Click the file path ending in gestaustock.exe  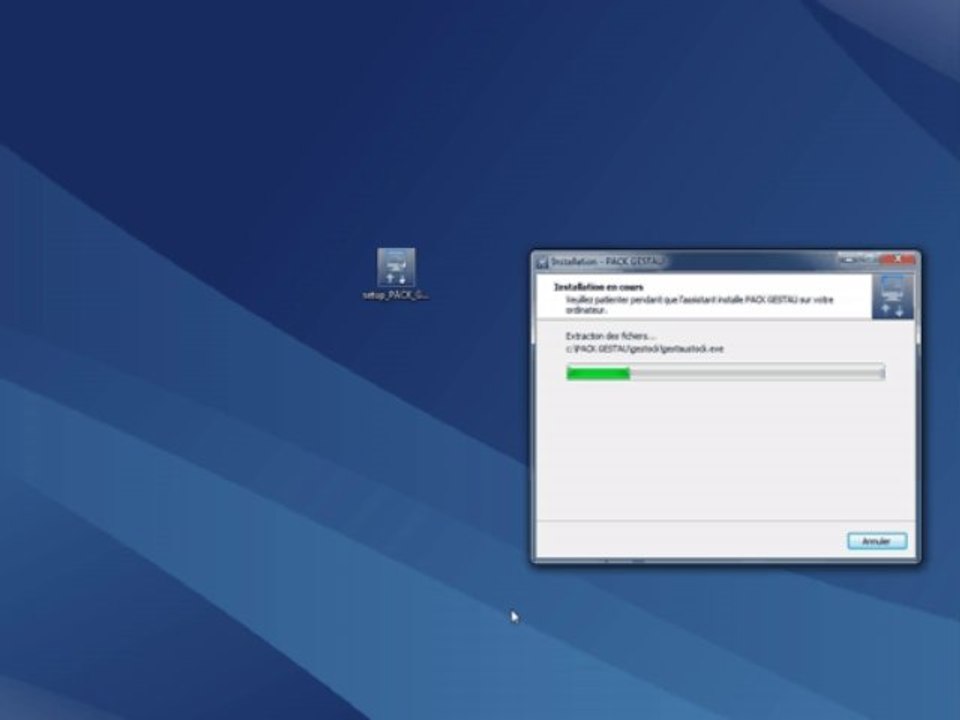pyautogui.click(x=644, y=349)
